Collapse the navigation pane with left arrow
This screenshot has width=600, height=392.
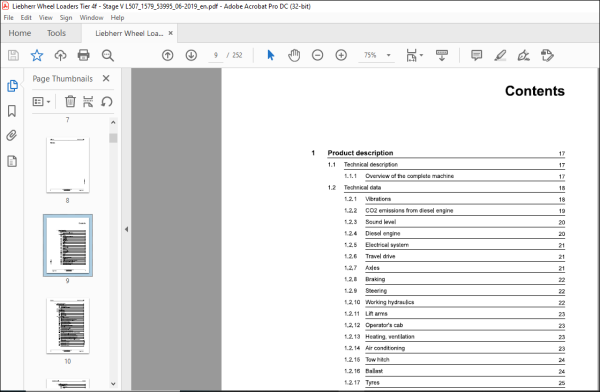tap(126, 229)
